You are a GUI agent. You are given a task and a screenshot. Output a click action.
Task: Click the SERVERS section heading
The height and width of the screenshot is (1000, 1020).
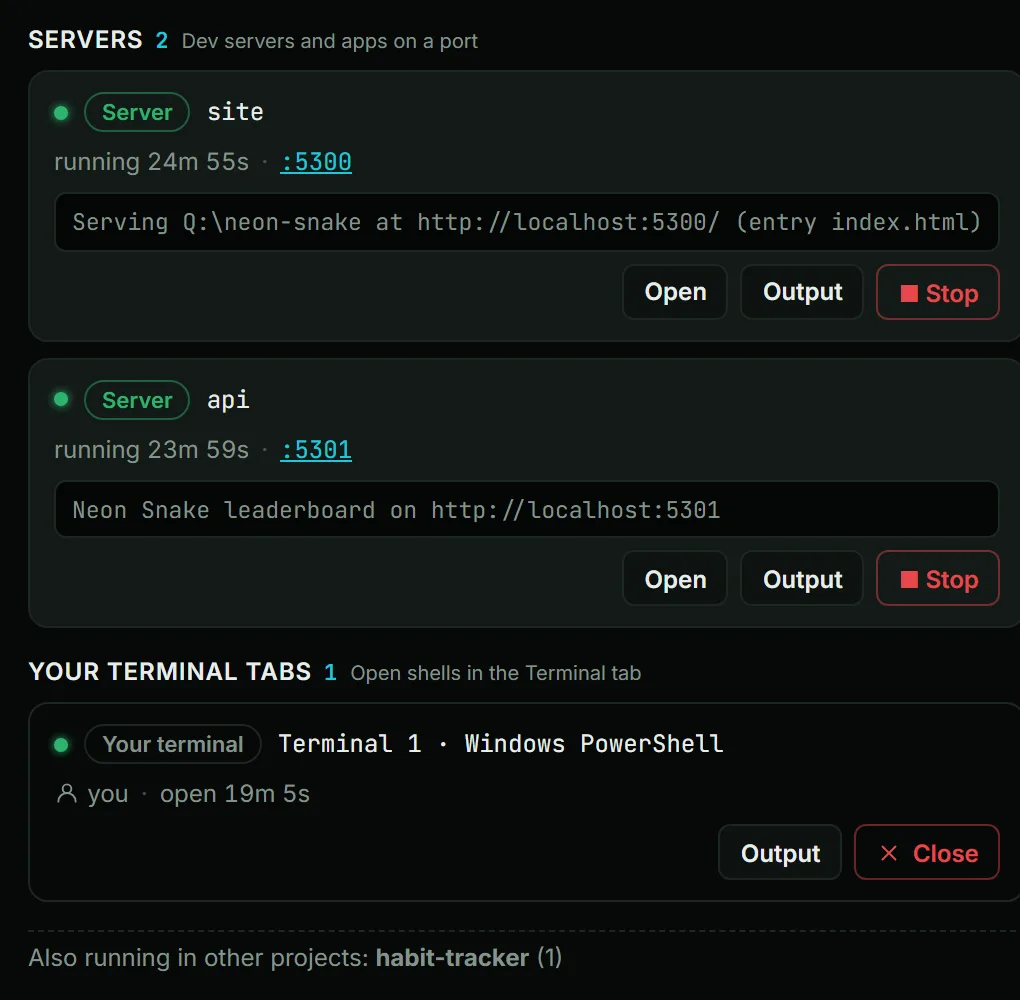[85, 40]
